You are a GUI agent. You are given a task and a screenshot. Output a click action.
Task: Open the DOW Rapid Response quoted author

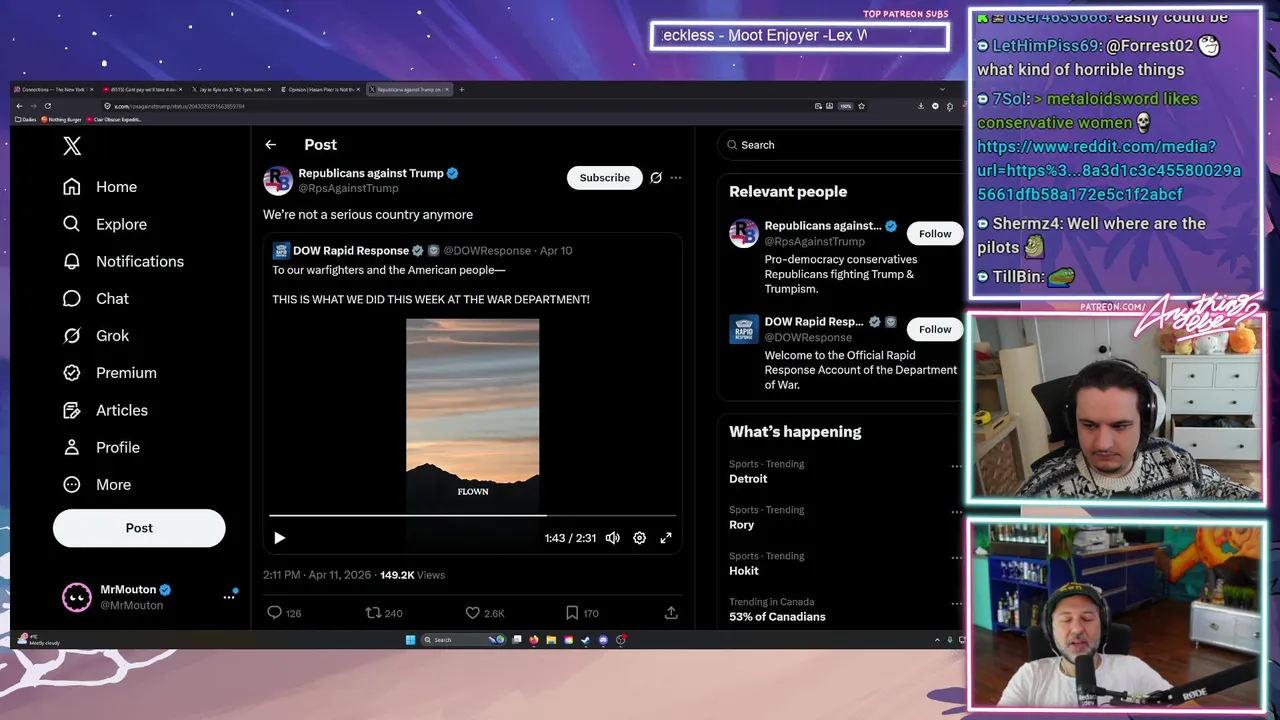351,250
